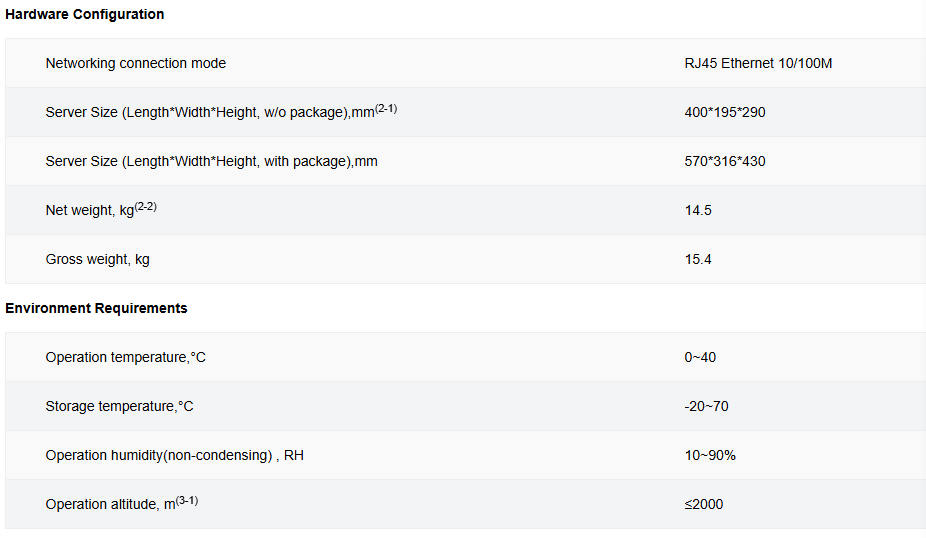Click the ≤2000 operation altitude value
Image resolution: width=926 pixels, height=538 pixels.
pyautogui.click(x=704, y=504)
